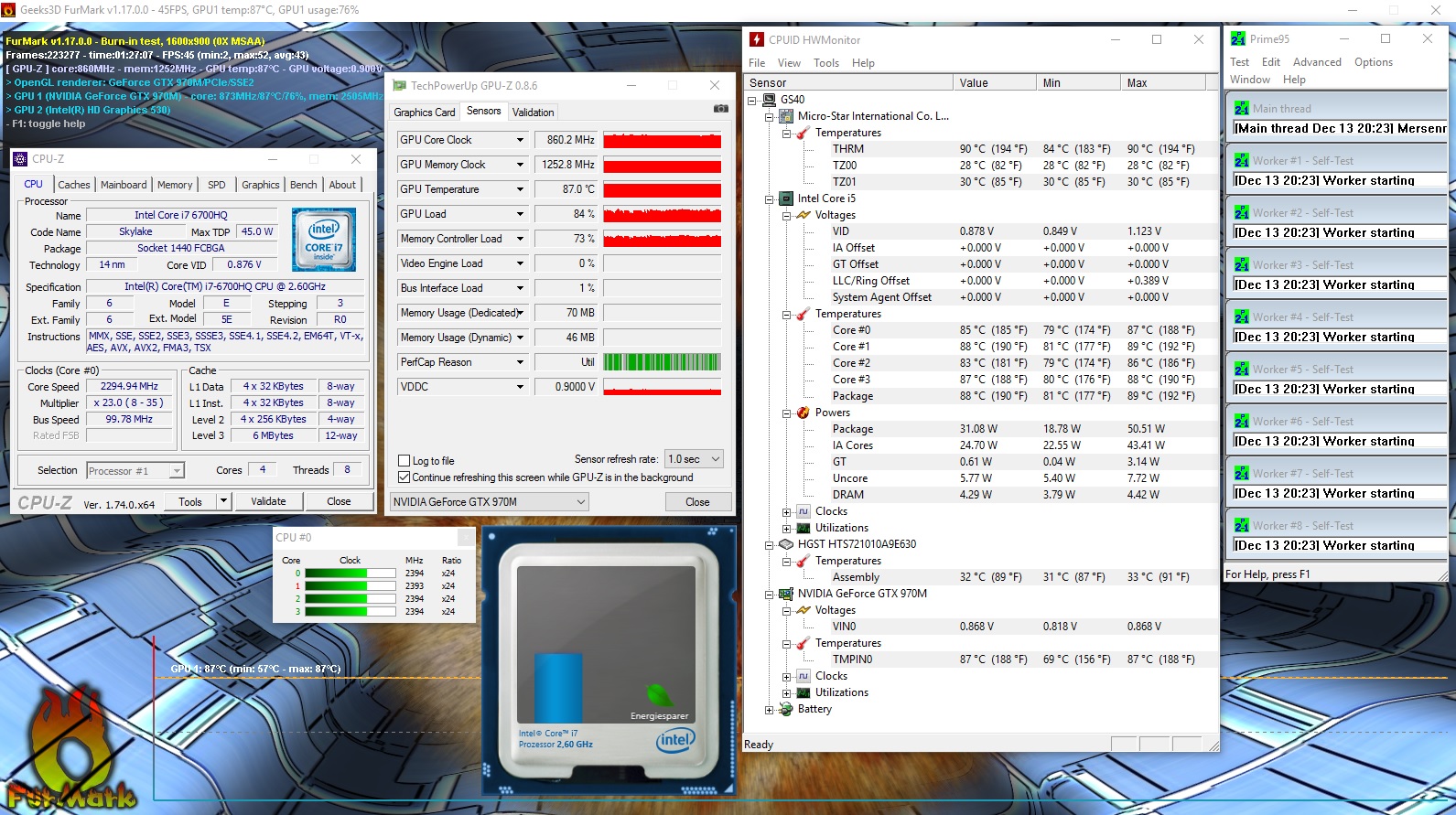1456x815 pixels.
Task: Open the GPU Core Clock sensor dropdown
Action: (520, 140)
